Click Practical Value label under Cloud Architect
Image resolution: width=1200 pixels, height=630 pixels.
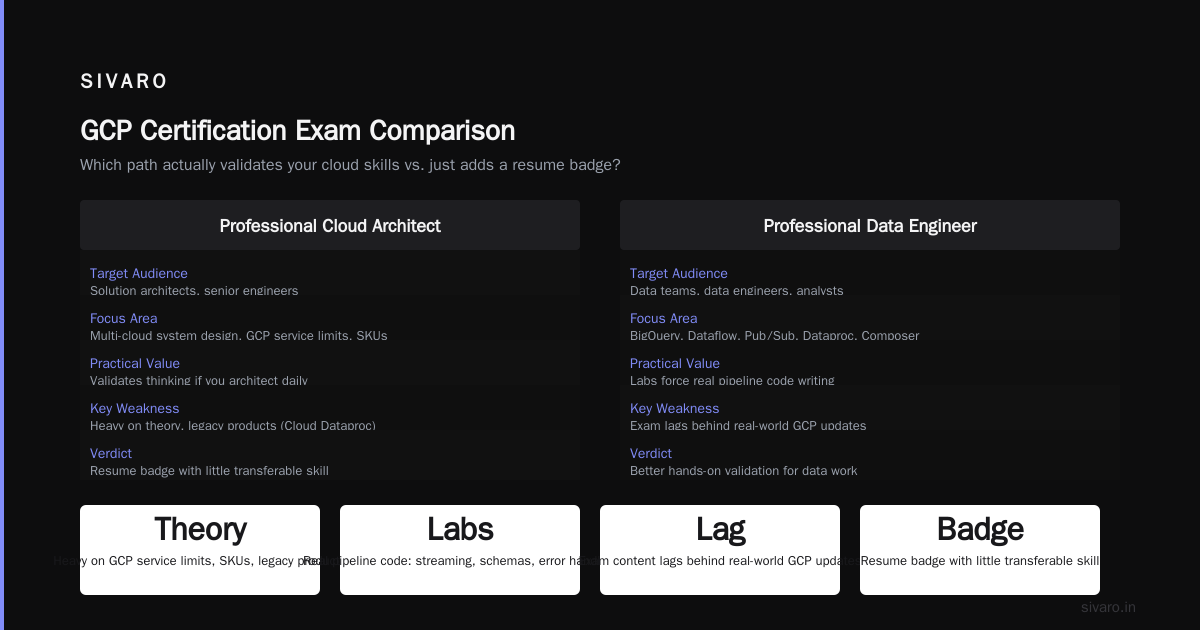pyautogui.click(x=135, y=363)
